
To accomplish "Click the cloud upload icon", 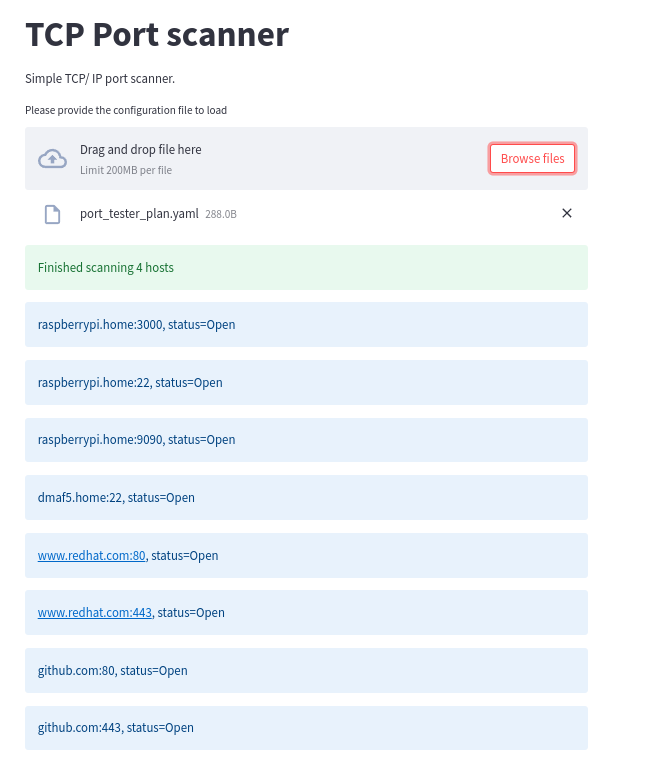I will click(52, 159).
